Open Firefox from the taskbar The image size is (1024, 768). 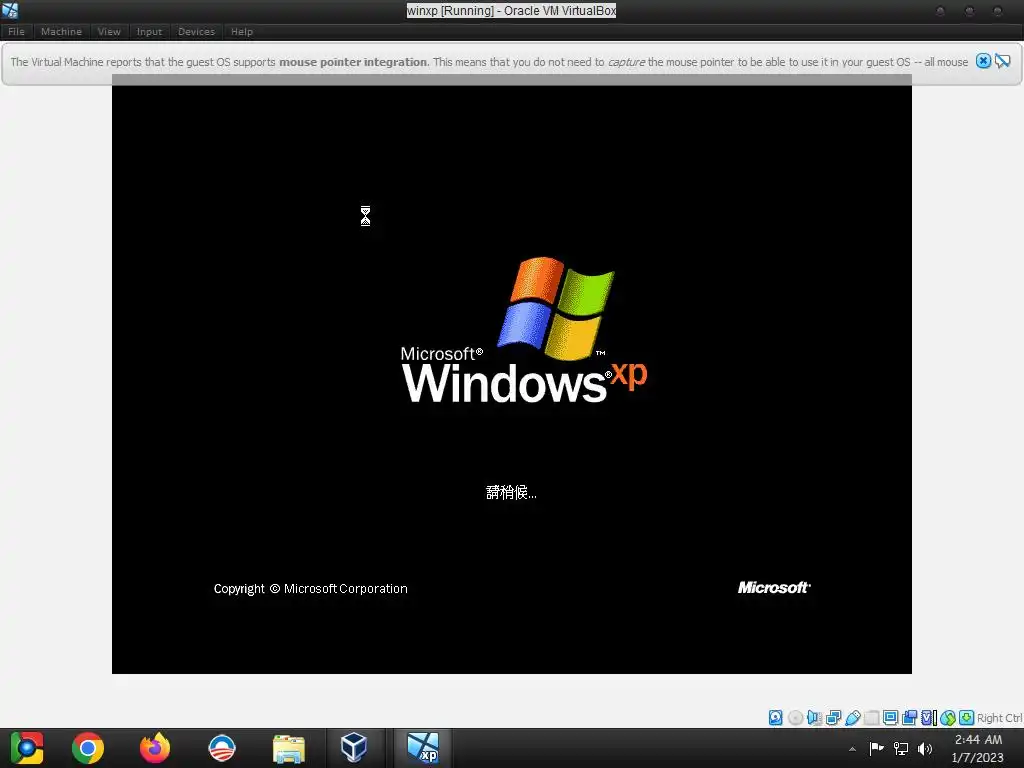pos(155,748)
